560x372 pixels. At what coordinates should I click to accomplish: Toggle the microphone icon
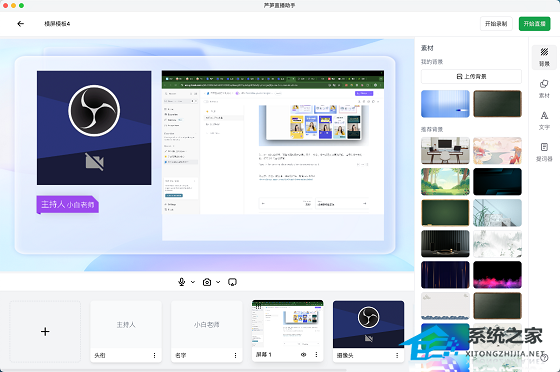tap(182, 282)
